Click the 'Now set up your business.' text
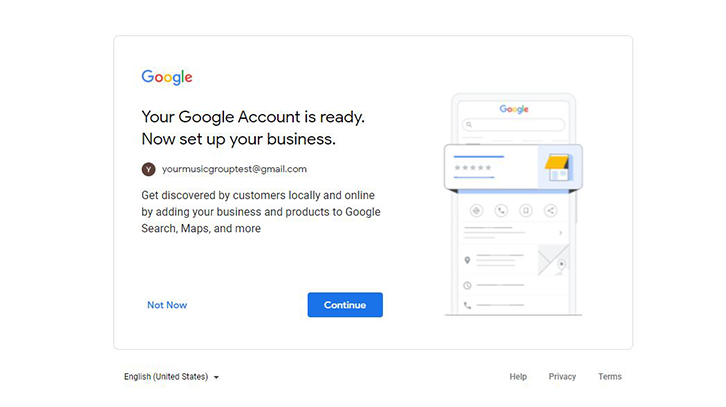 coord(238,139)
